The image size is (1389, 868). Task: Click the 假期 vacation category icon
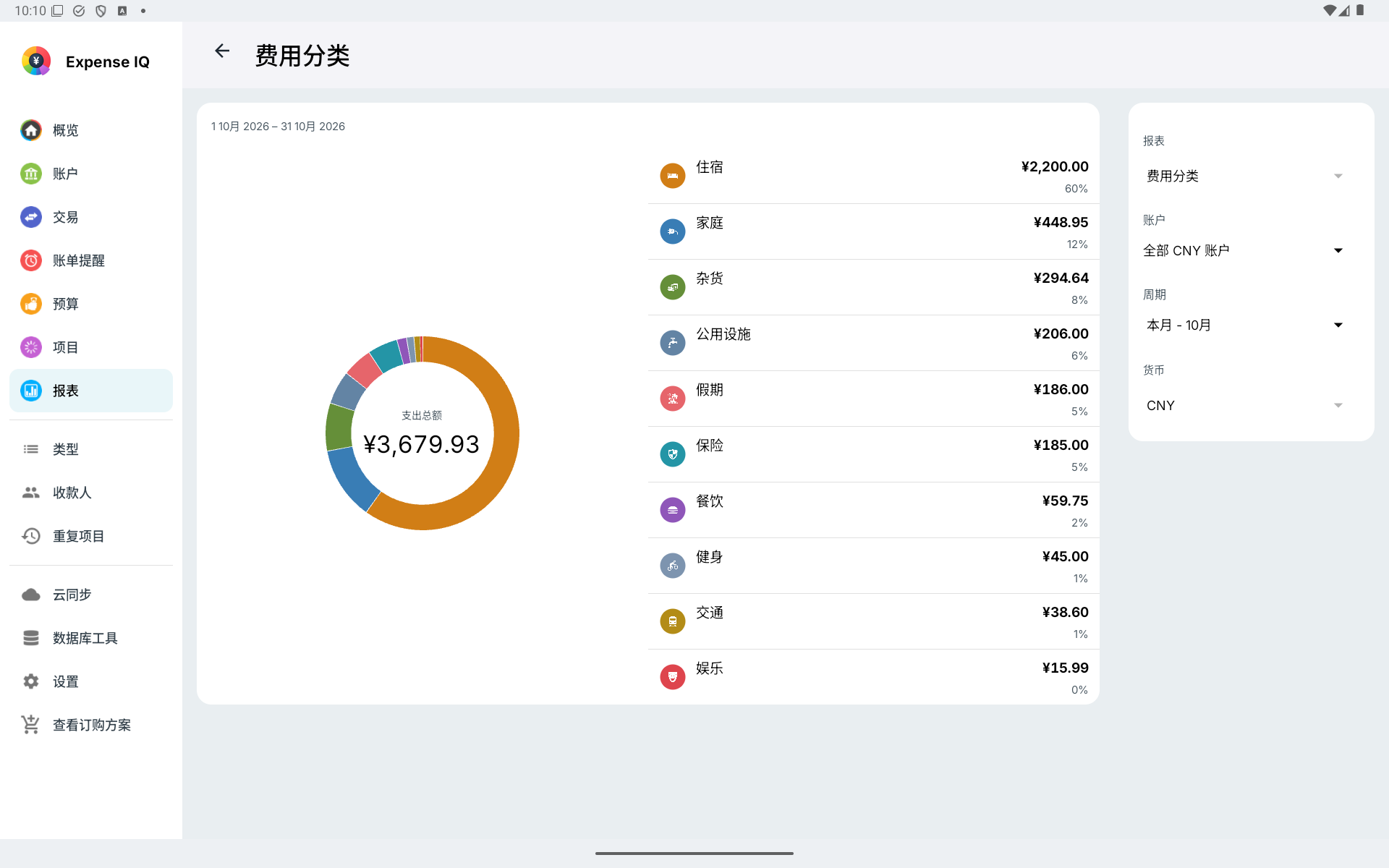coord(673,399)
